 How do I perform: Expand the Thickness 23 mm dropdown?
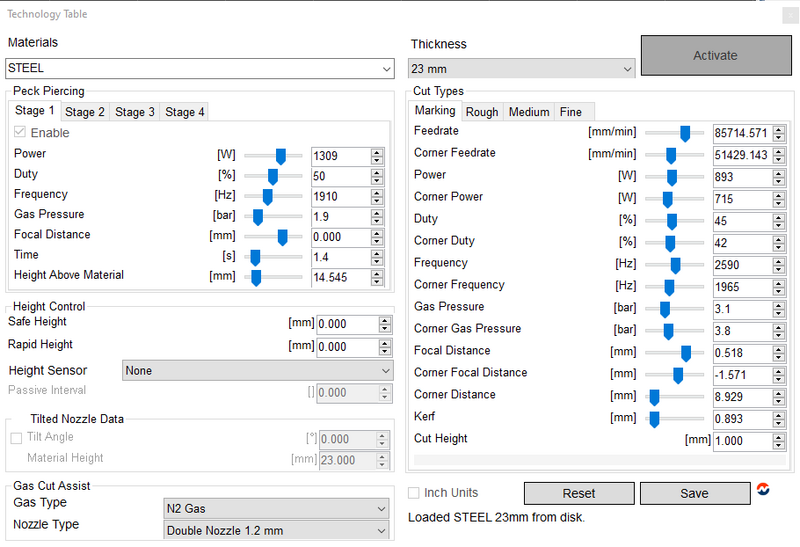[521, 69]
